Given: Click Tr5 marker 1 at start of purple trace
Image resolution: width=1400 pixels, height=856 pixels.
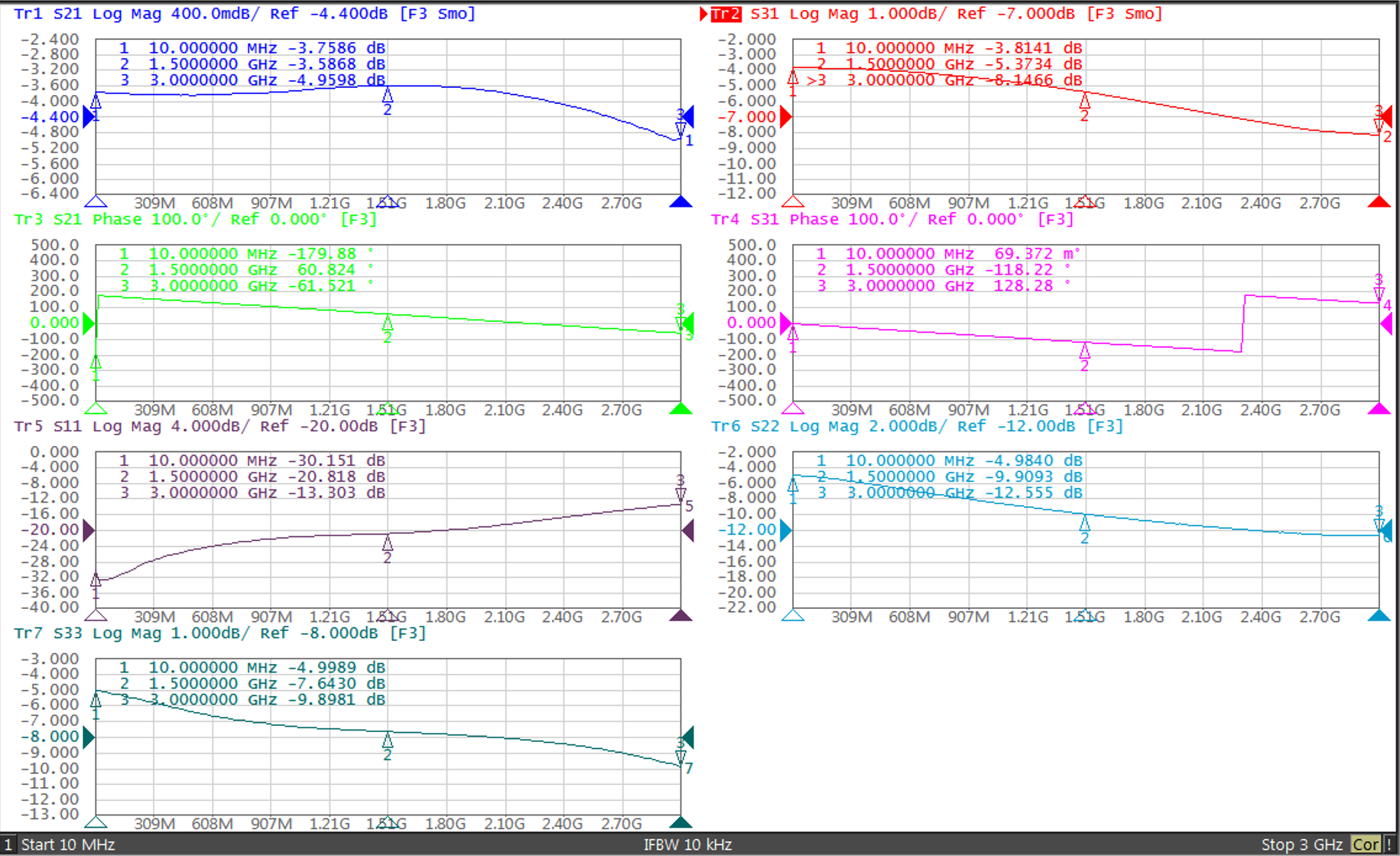Looking at the screenshot, I should 96,581.
